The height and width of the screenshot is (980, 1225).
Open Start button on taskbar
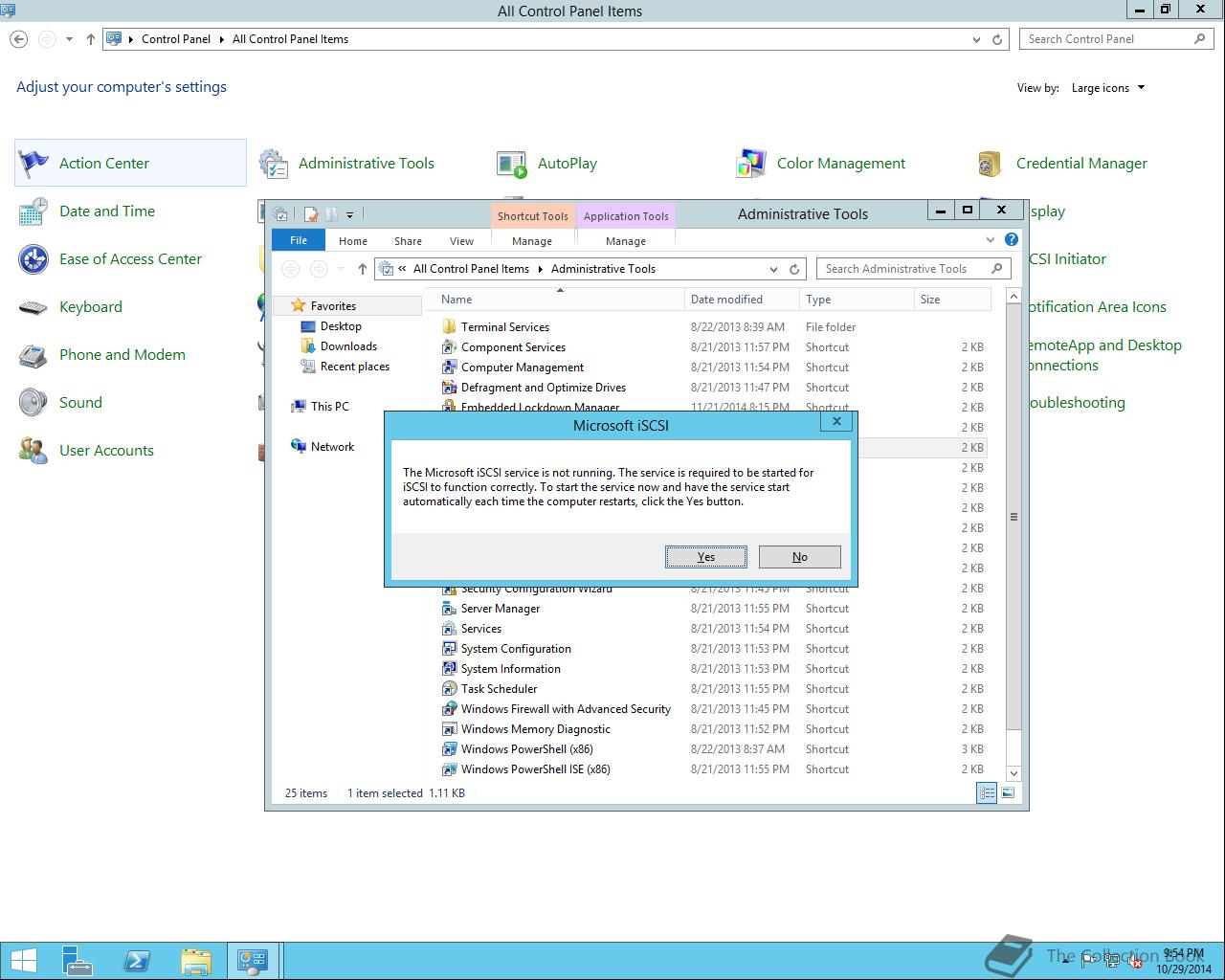23,961
